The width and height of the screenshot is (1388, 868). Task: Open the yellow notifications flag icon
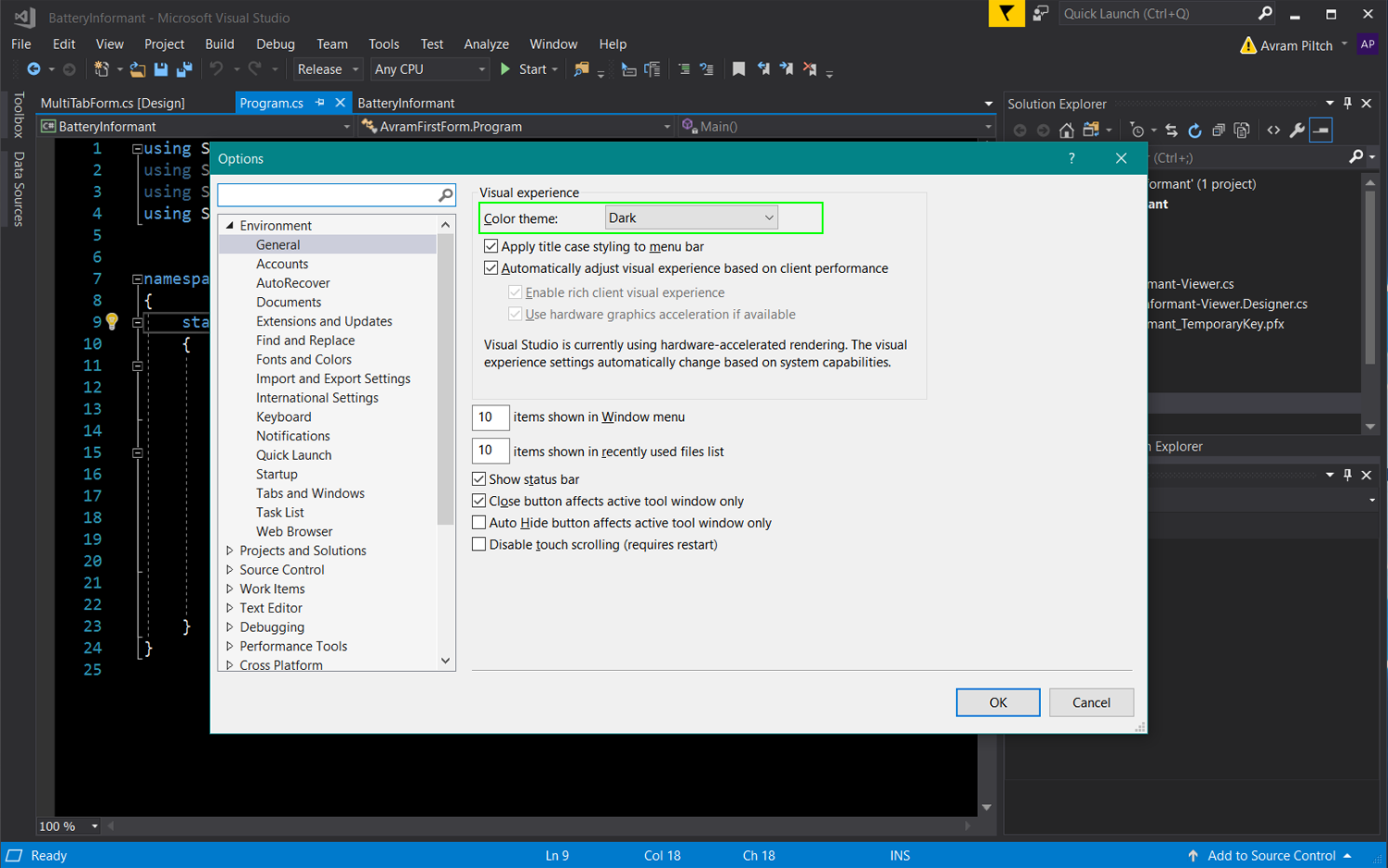pos(1006,14)
